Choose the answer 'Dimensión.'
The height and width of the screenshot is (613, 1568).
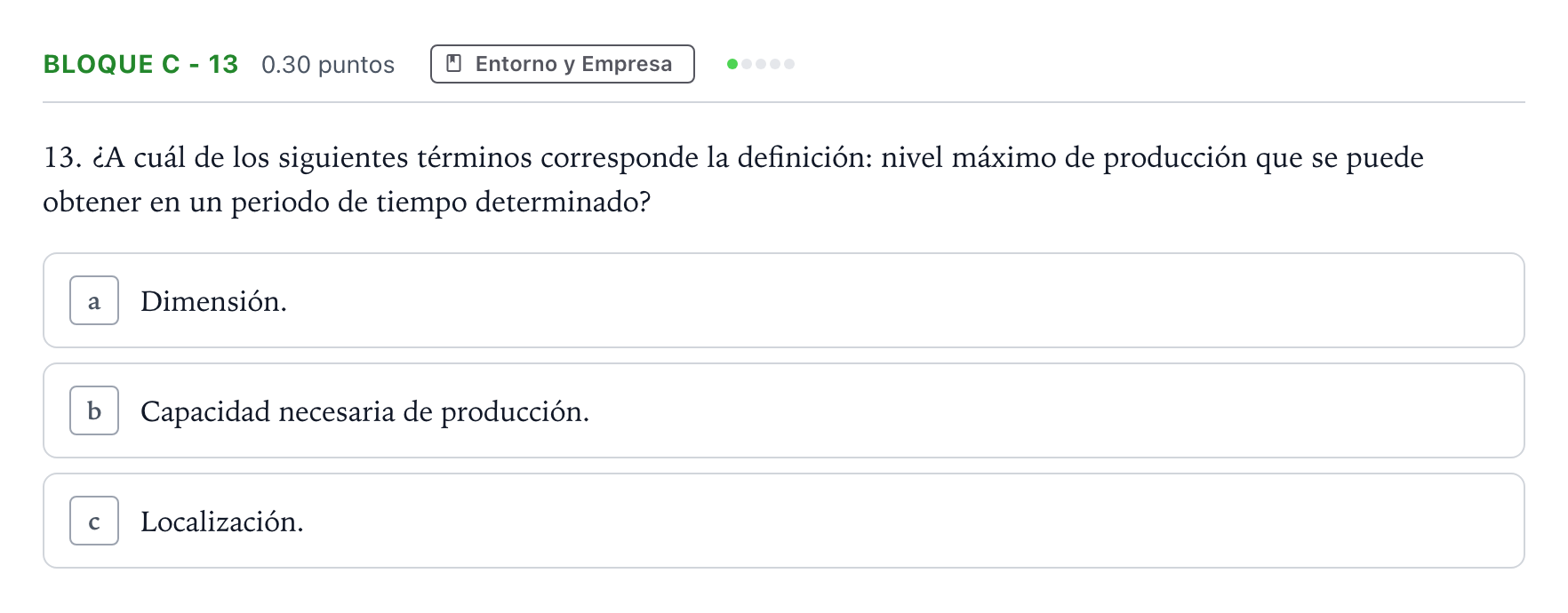213,301
